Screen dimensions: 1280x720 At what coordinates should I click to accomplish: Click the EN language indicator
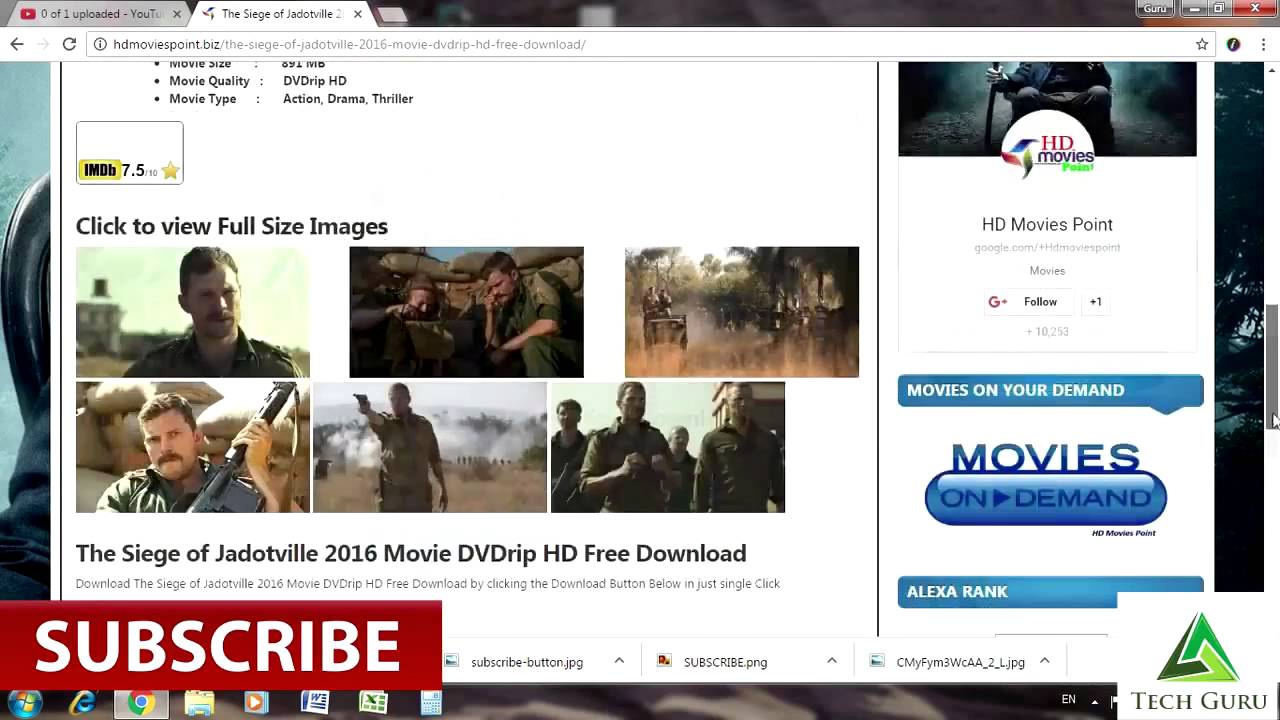[1069, 700]
